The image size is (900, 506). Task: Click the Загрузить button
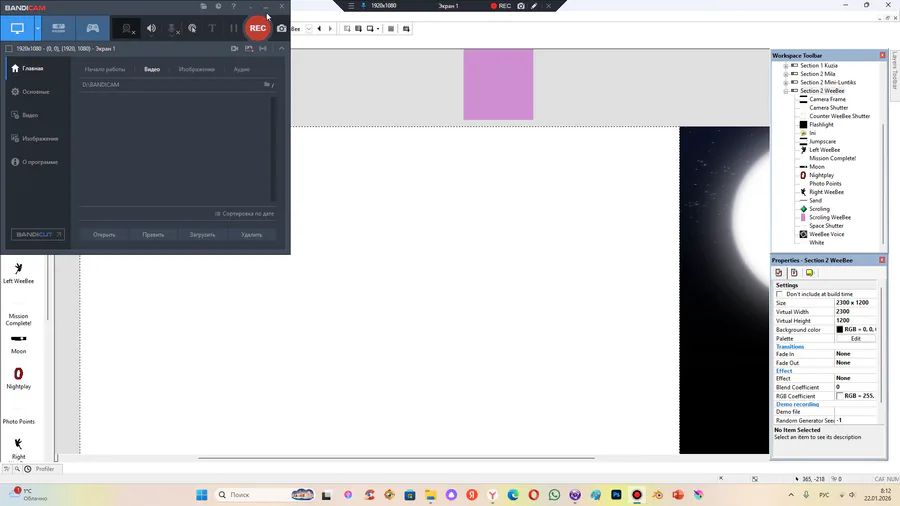[x=202, y=235]
